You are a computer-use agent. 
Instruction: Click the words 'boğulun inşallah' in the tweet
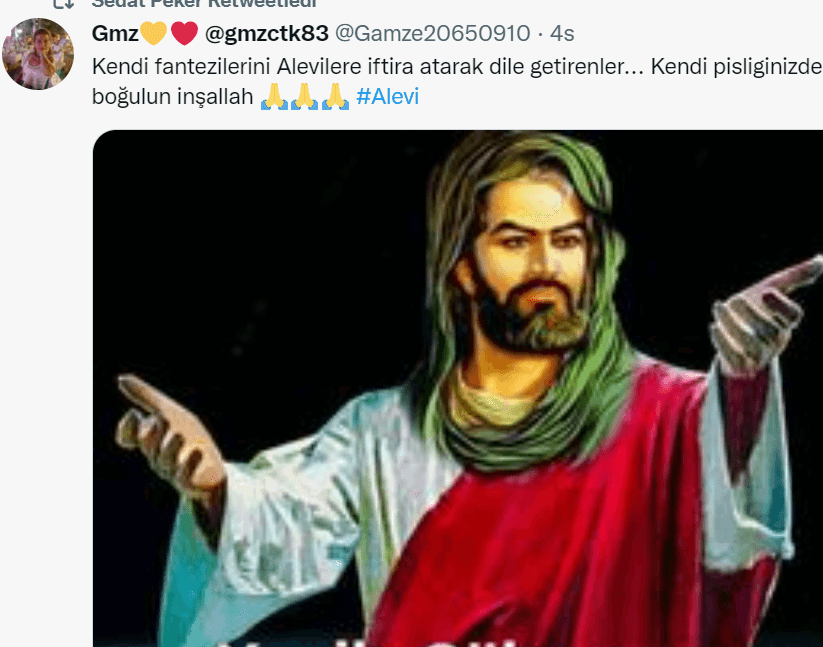tap(173, 97)
